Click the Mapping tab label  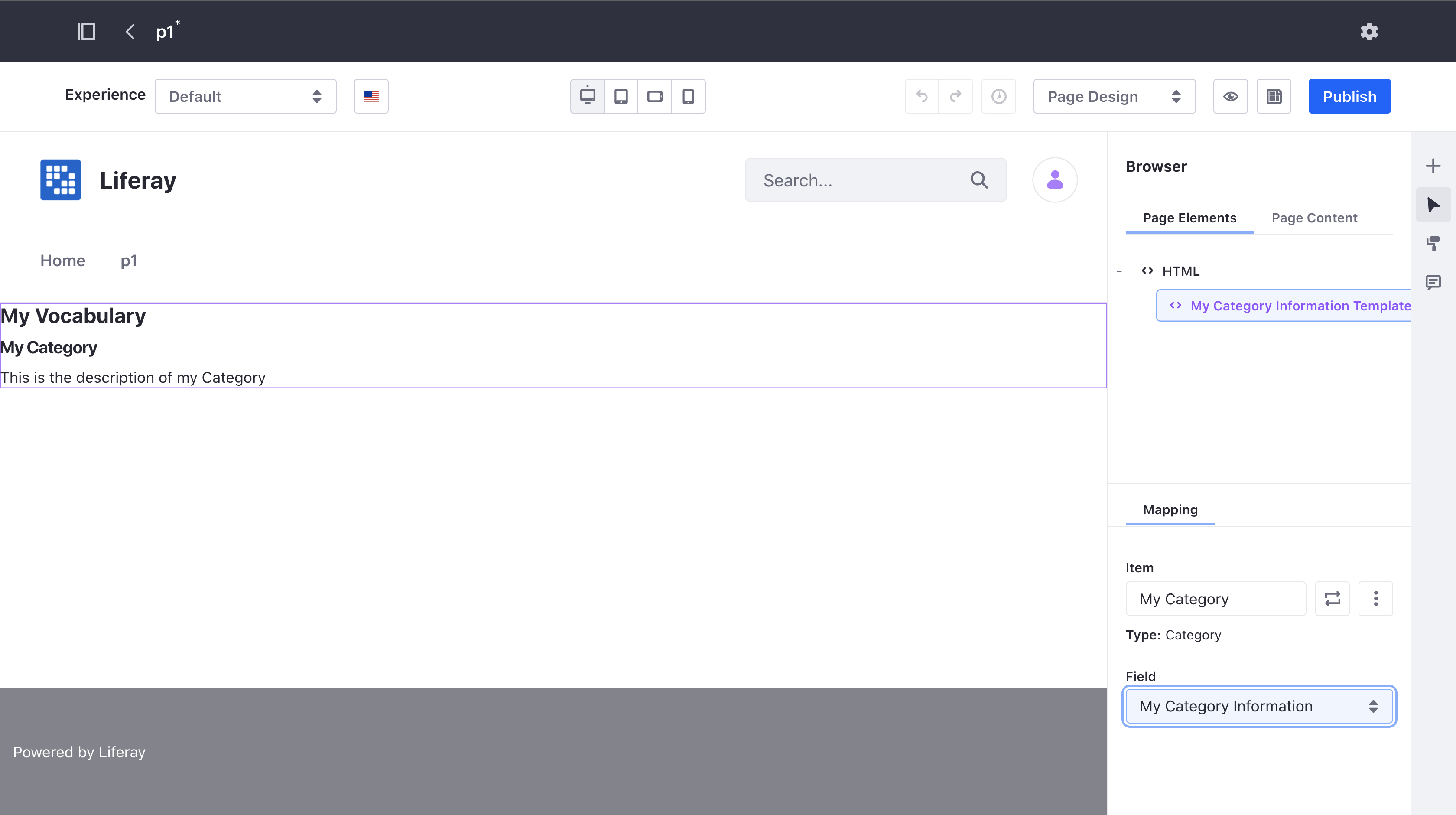tap(1170, 509)
